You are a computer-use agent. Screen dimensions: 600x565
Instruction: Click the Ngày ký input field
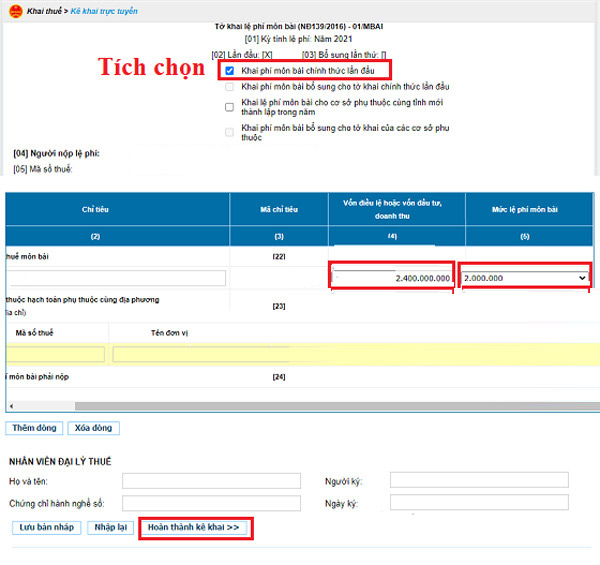[479, 503]
